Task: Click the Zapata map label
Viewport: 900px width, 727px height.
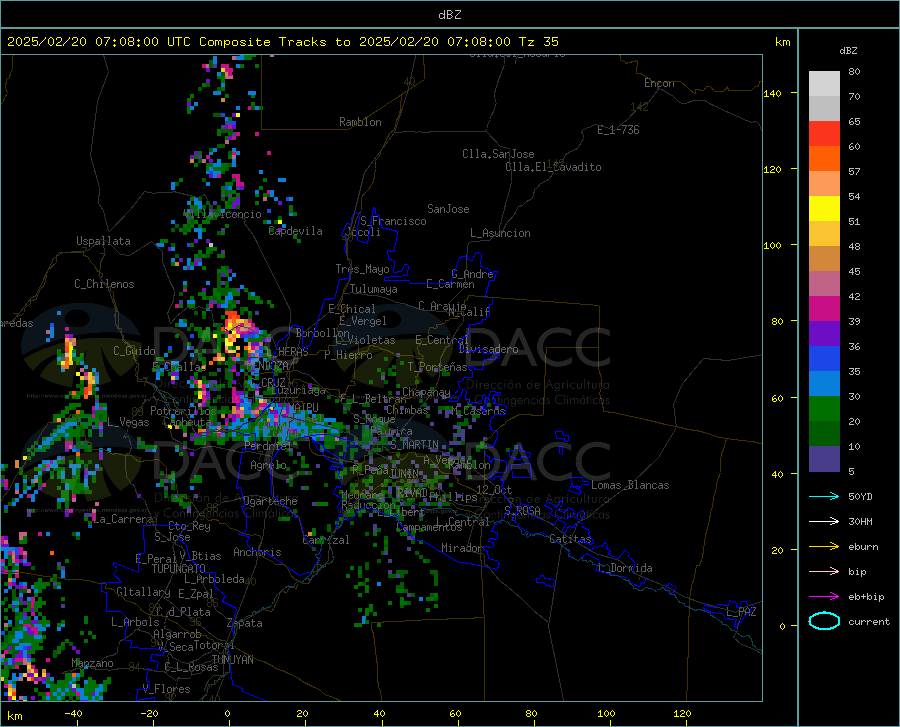Action: (x=245, y=623)
